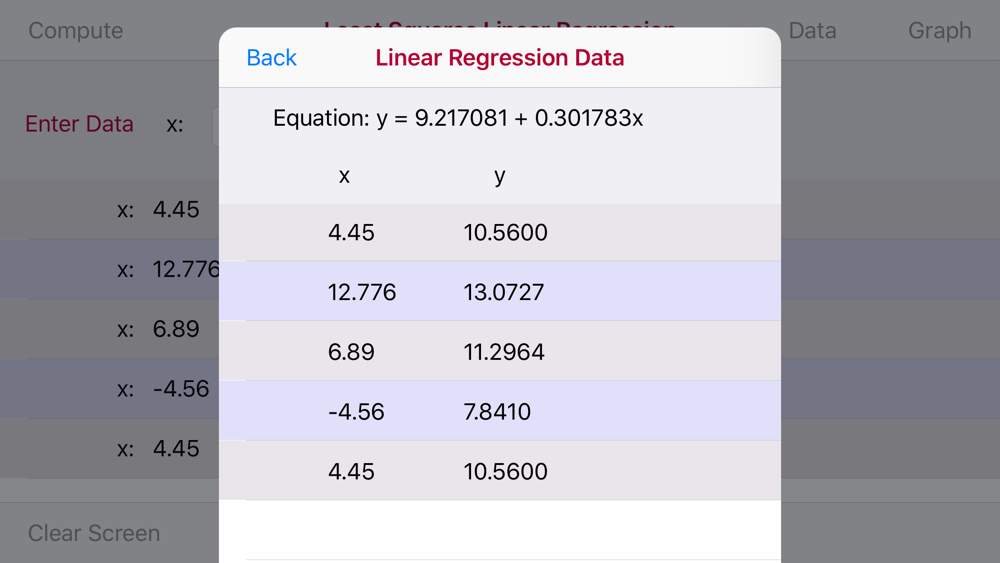Click the y value 7.8410

(x=497, y=412)
